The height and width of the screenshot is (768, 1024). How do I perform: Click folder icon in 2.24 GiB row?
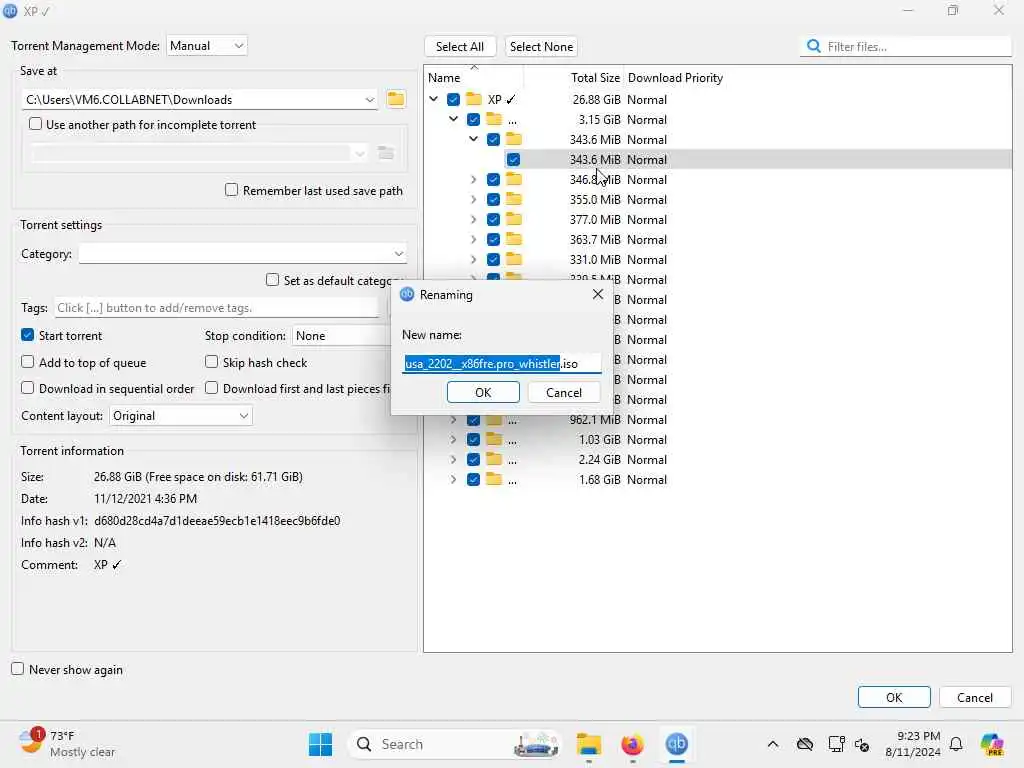[x=494, y=459]
